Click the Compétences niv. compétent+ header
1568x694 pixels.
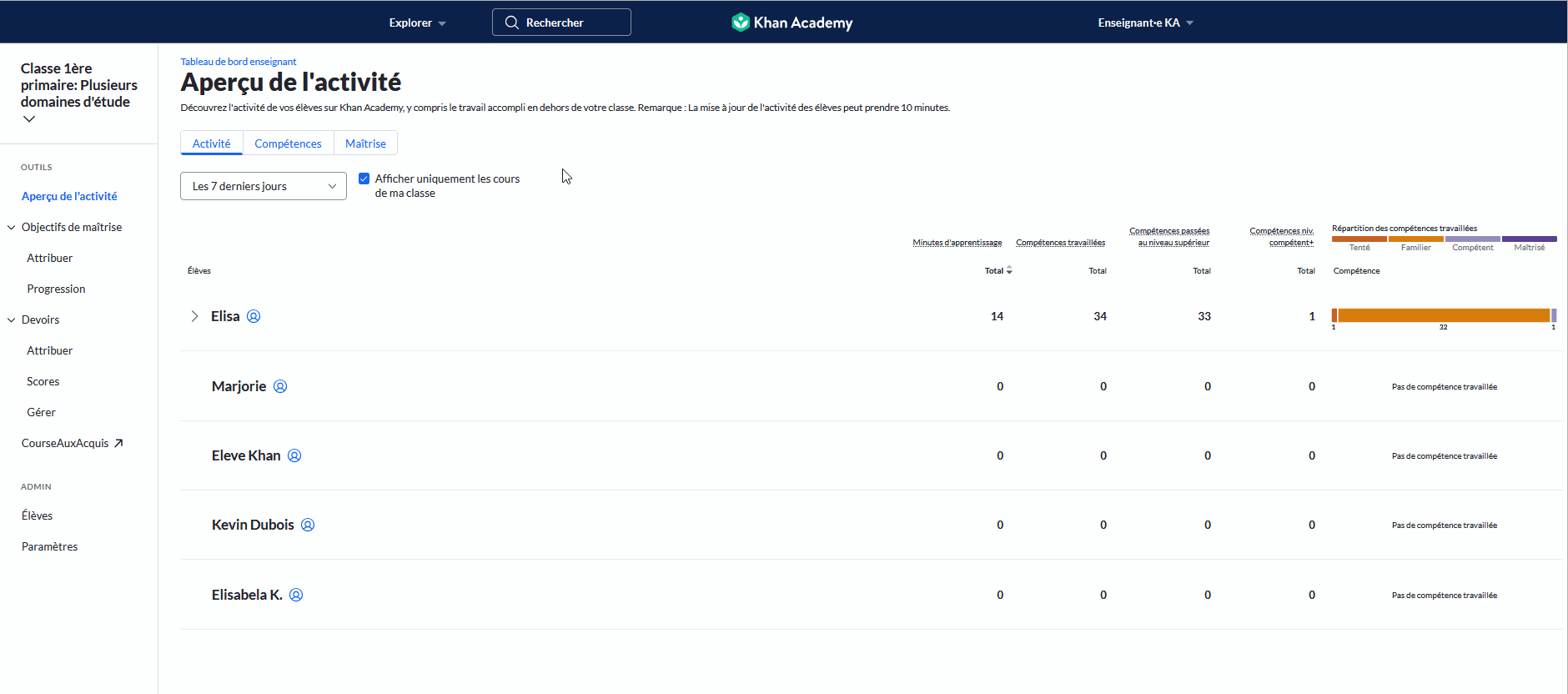[x=1282, y=237]
